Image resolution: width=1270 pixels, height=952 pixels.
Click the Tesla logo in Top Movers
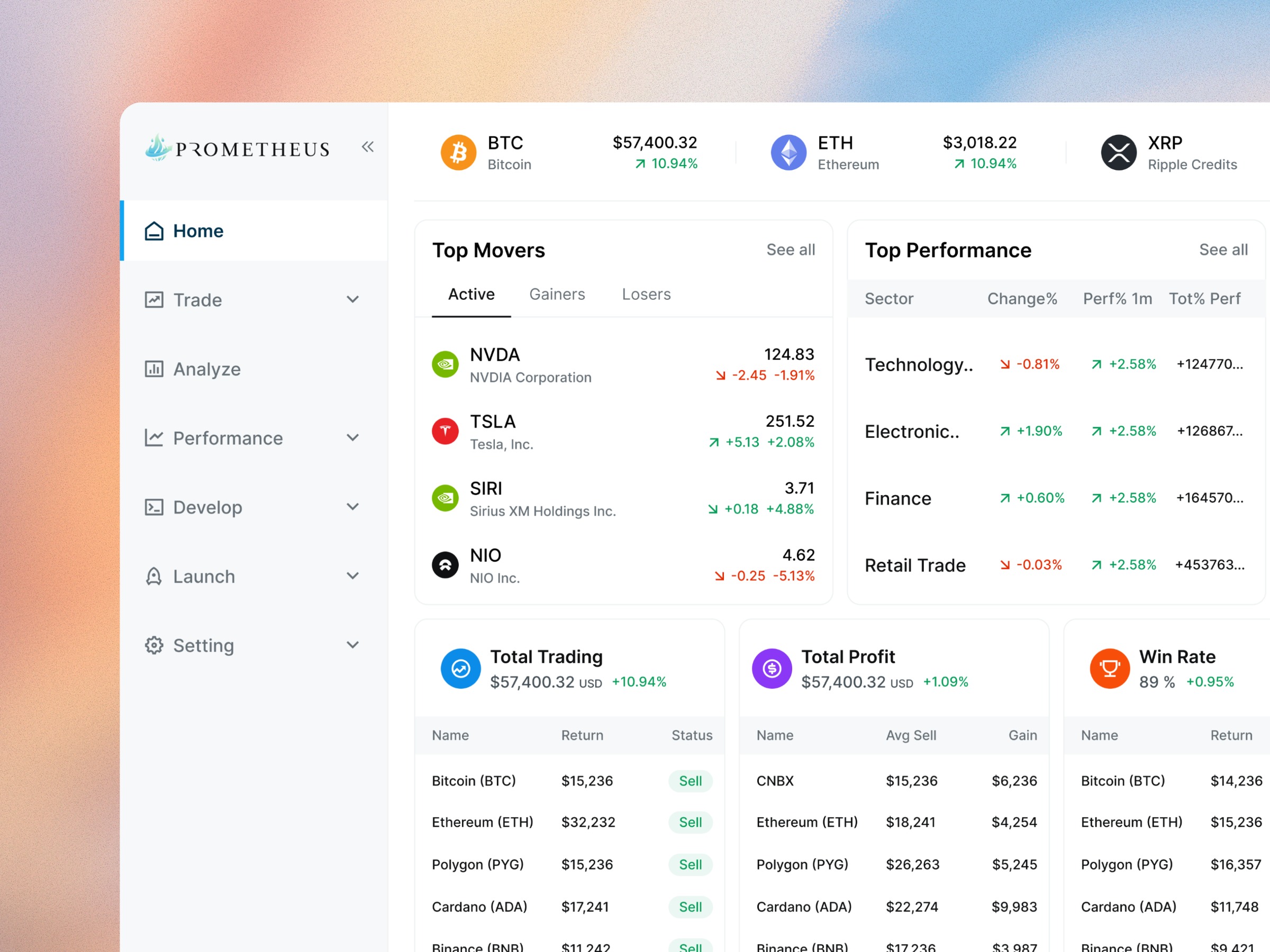pyautogui.click(x=445, y=431)
